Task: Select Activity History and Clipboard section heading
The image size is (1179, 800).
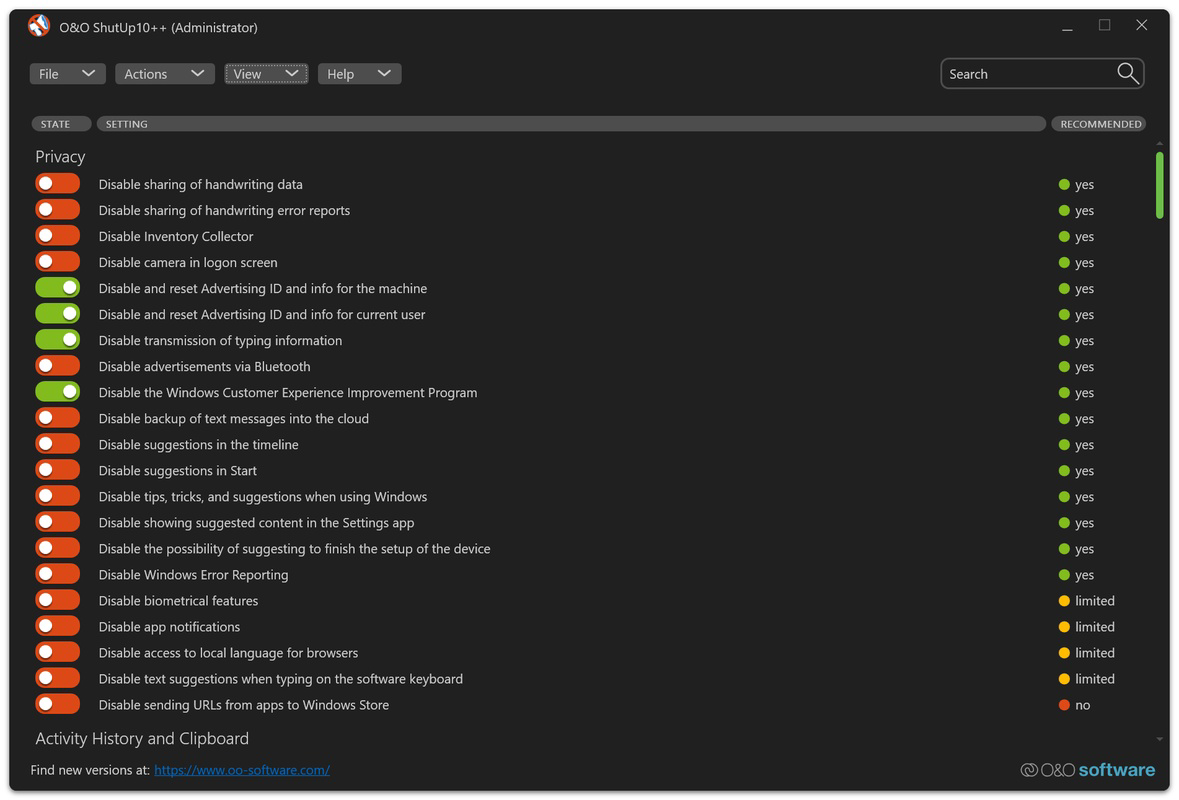Action: (142, 738)
